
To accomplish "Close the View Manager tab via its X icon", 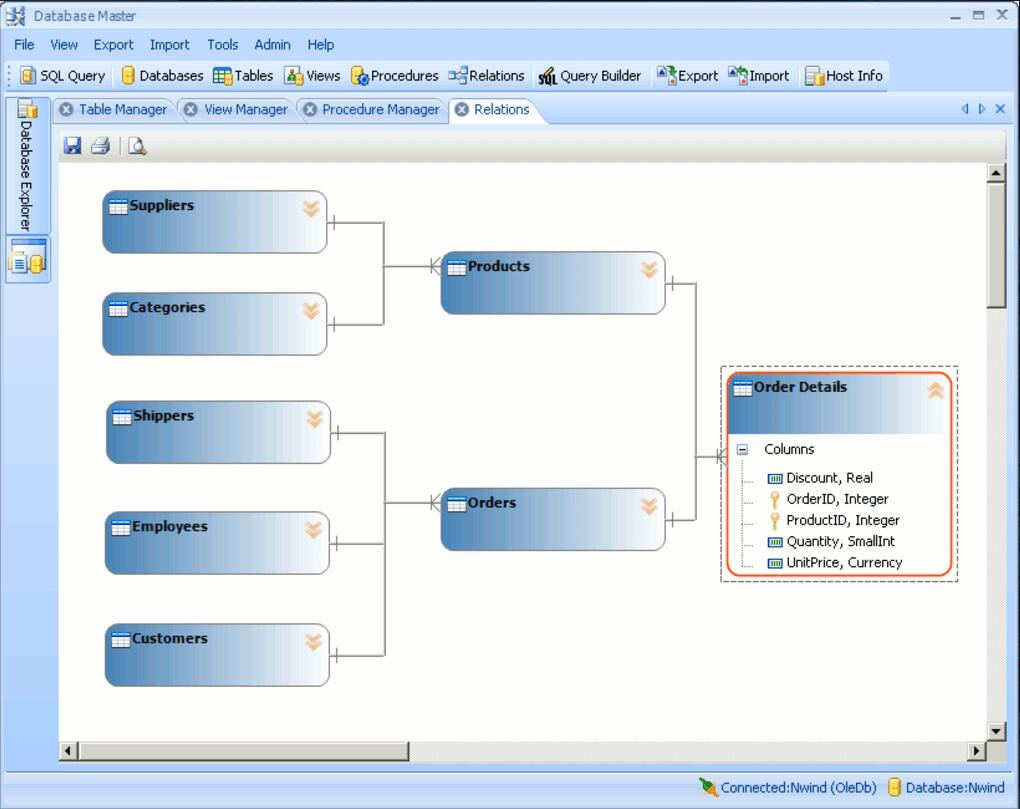I will 191,109.
